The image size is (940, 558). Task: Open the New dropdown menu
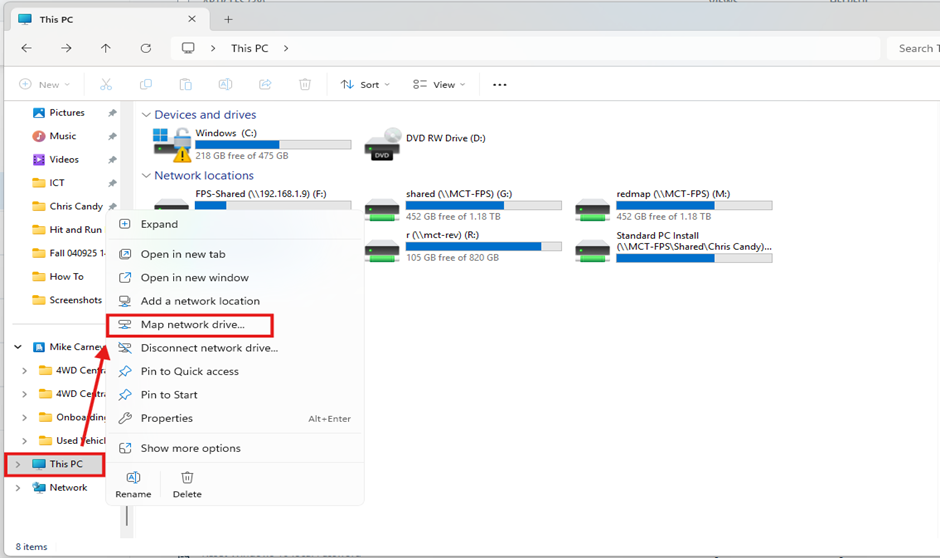tap(45, 85)
